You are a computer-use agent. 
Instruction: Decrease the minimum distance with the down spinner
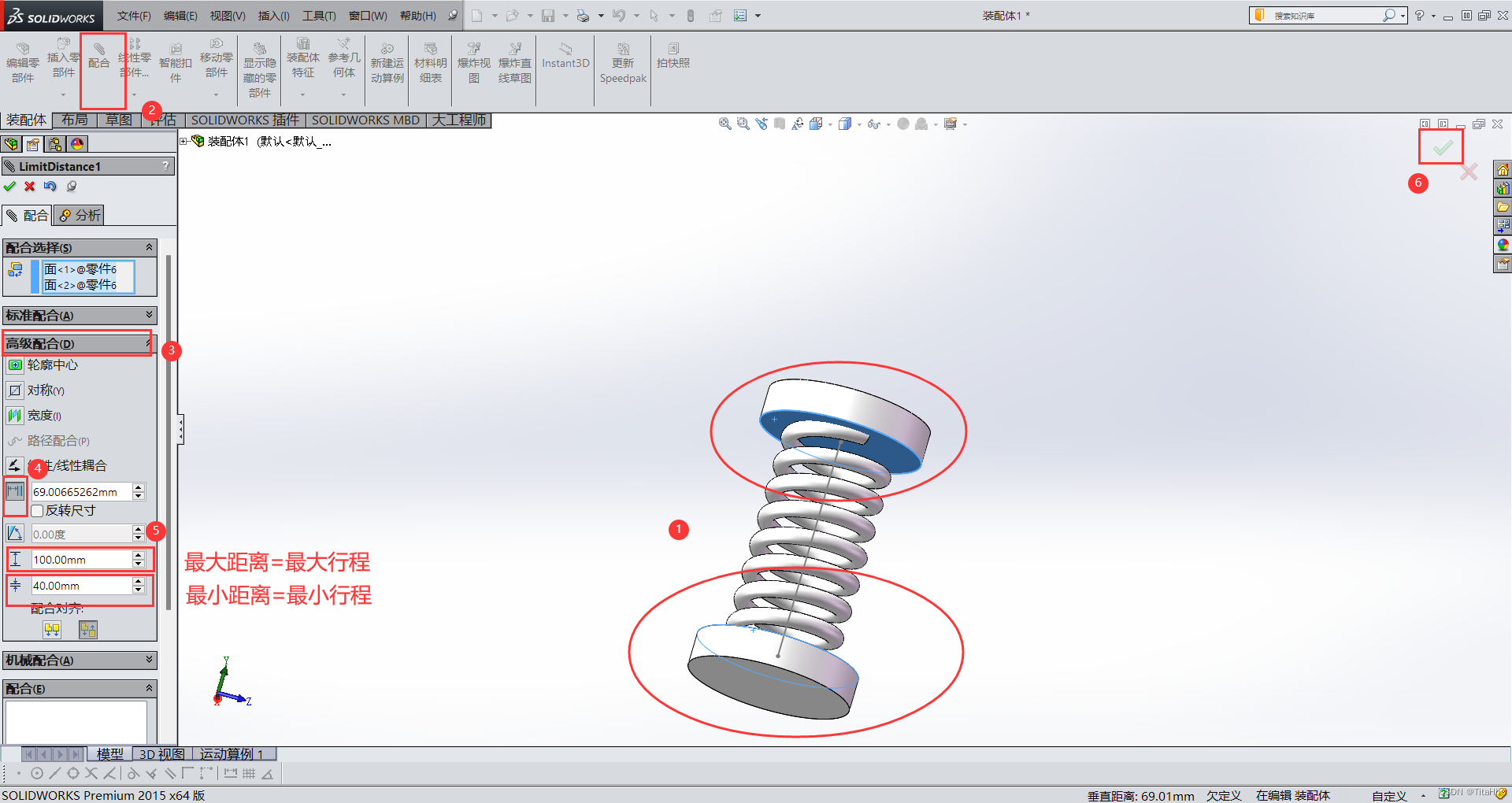[139, 590]
